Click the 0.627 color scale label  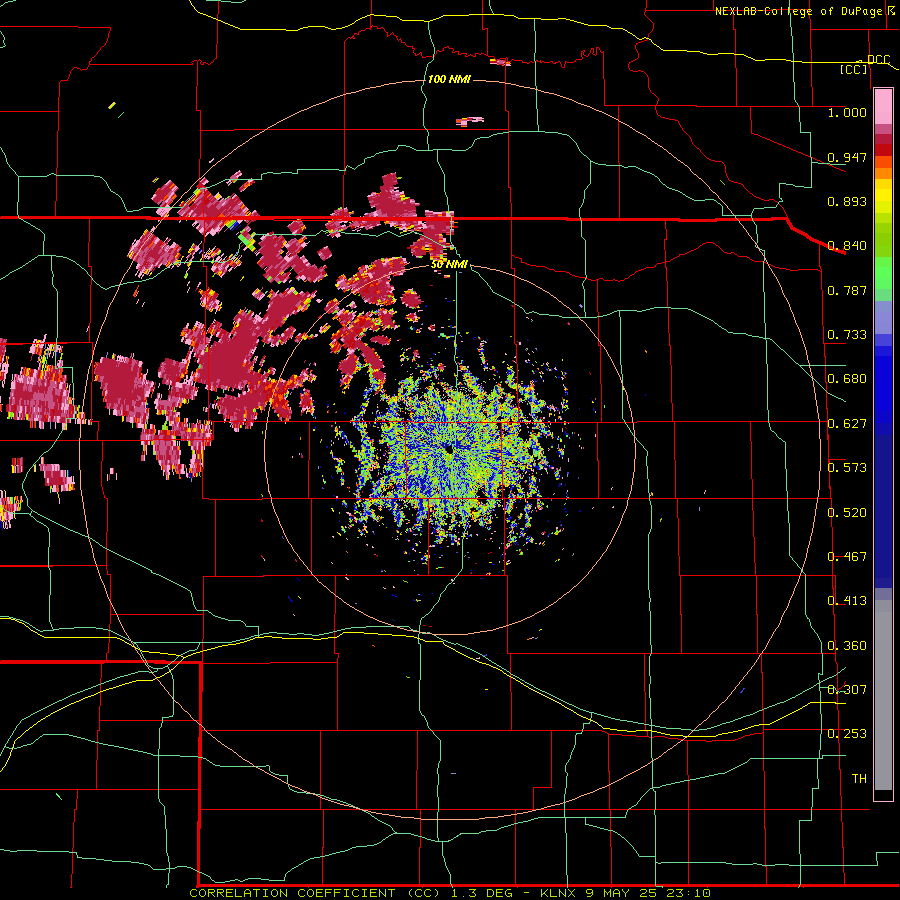847,424
